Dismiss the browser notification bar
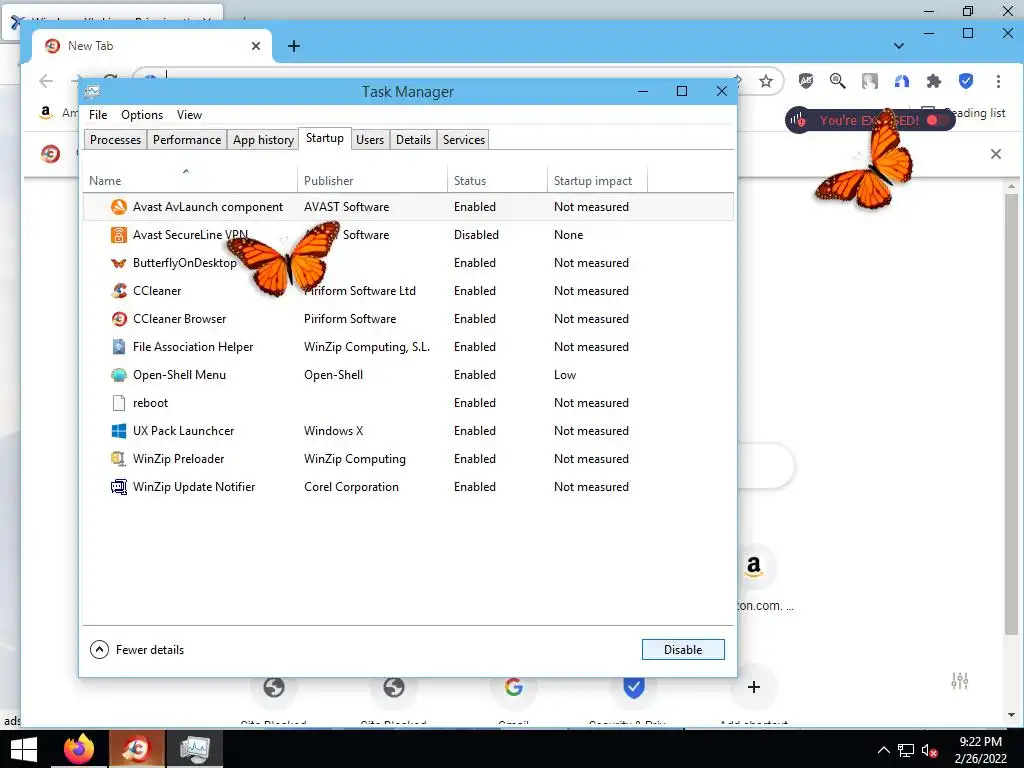This screenshot has height=768, width=1024. [x=996, y=154]
